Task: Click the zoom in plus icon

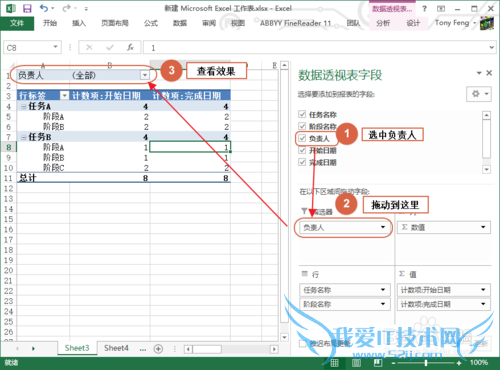Action: [459, 363]
